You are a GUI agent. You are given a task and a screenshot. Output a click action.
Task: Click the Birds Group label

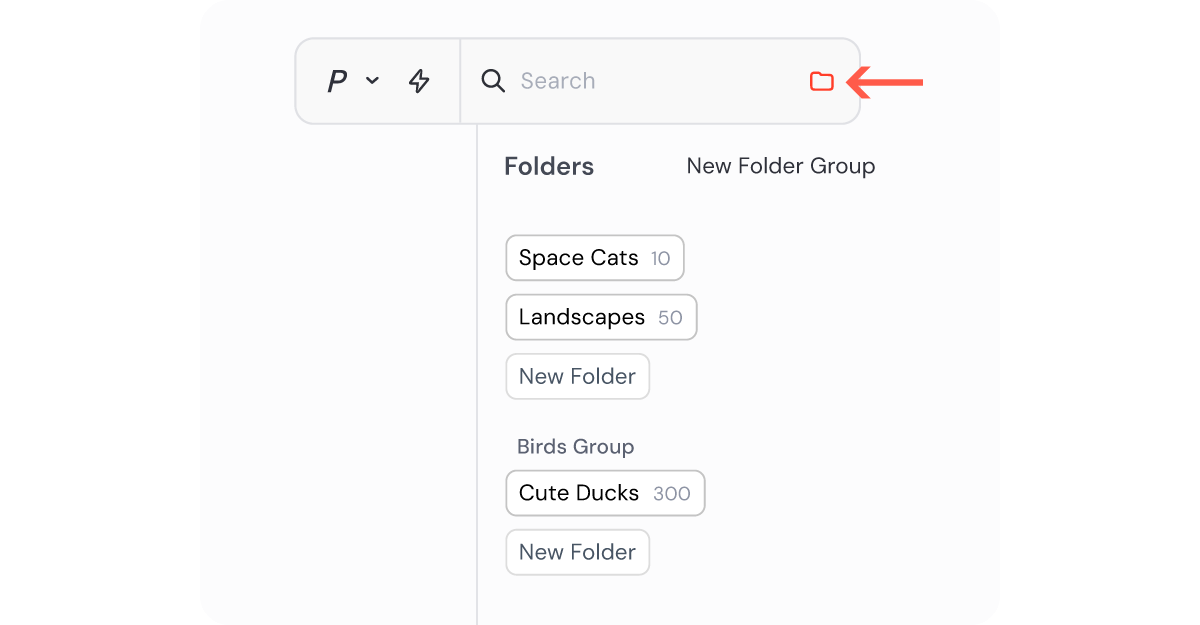(x=575, y=447)
